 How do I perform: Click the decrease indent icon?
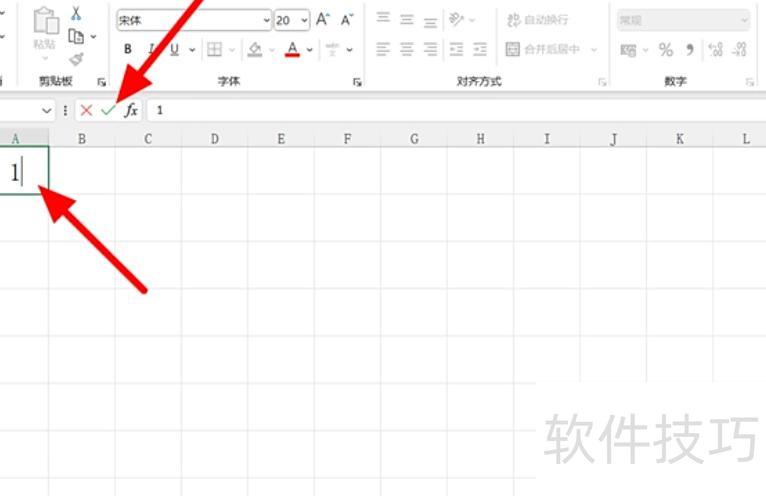(x=456, y=49)
